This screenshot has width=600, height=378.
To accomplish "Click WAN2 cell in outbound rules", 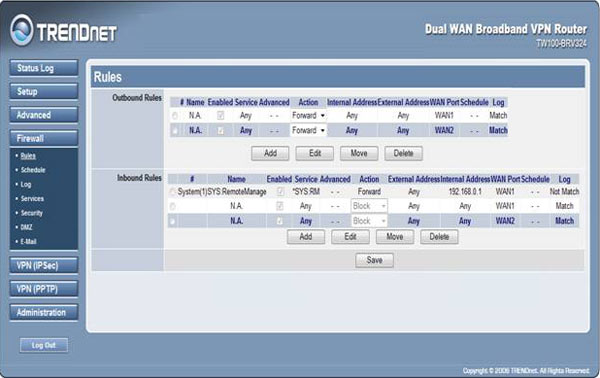I will (x=444, y=130).
